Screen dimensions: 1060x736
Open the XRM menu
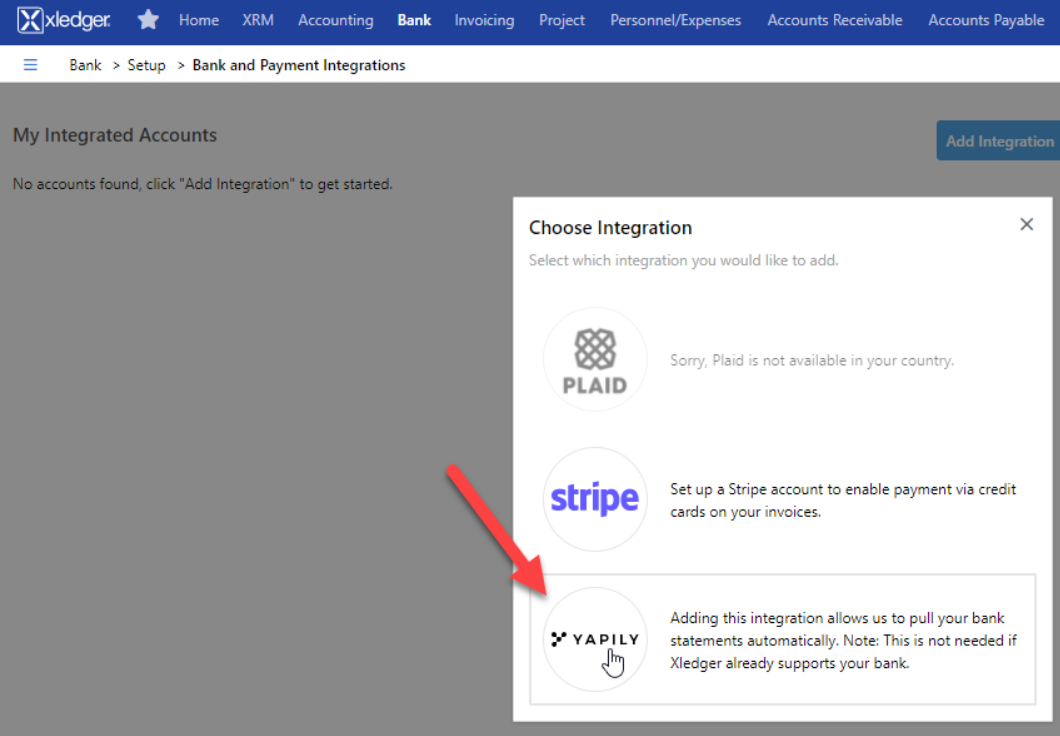pyautogui.click(x=258, y=20)
